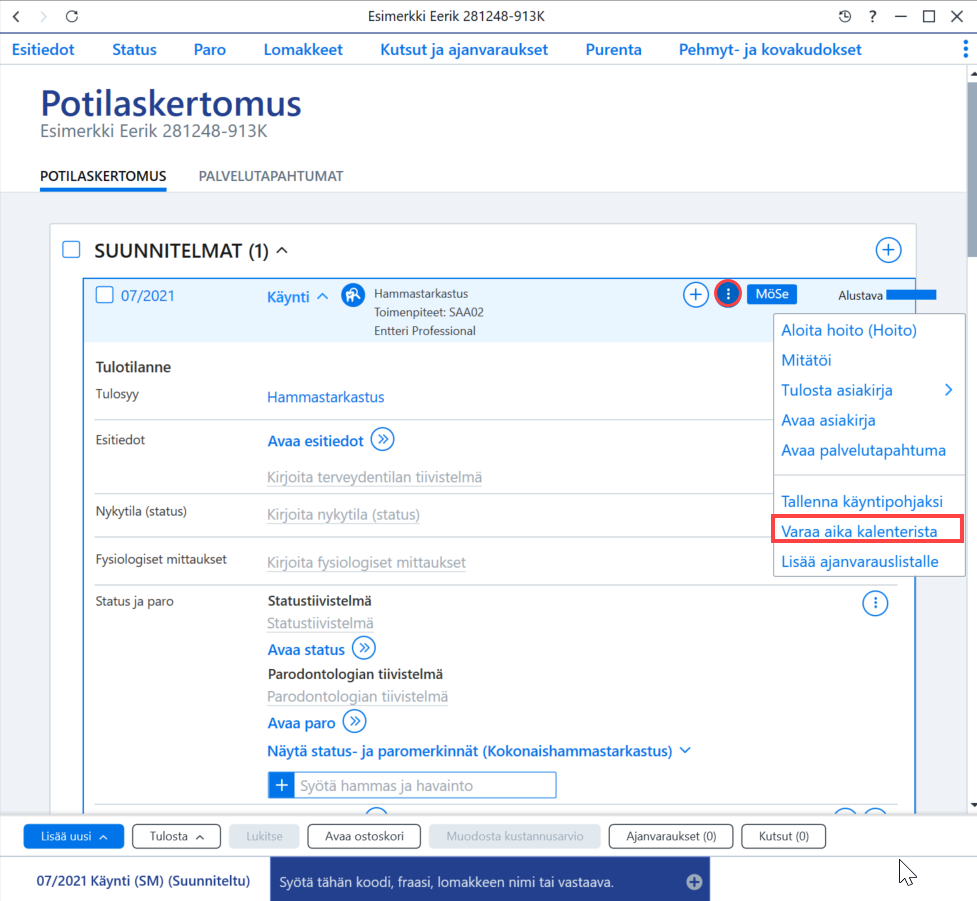Open help question mark icon
Screen dimensions: 977x901
click(x=873, y=16)
